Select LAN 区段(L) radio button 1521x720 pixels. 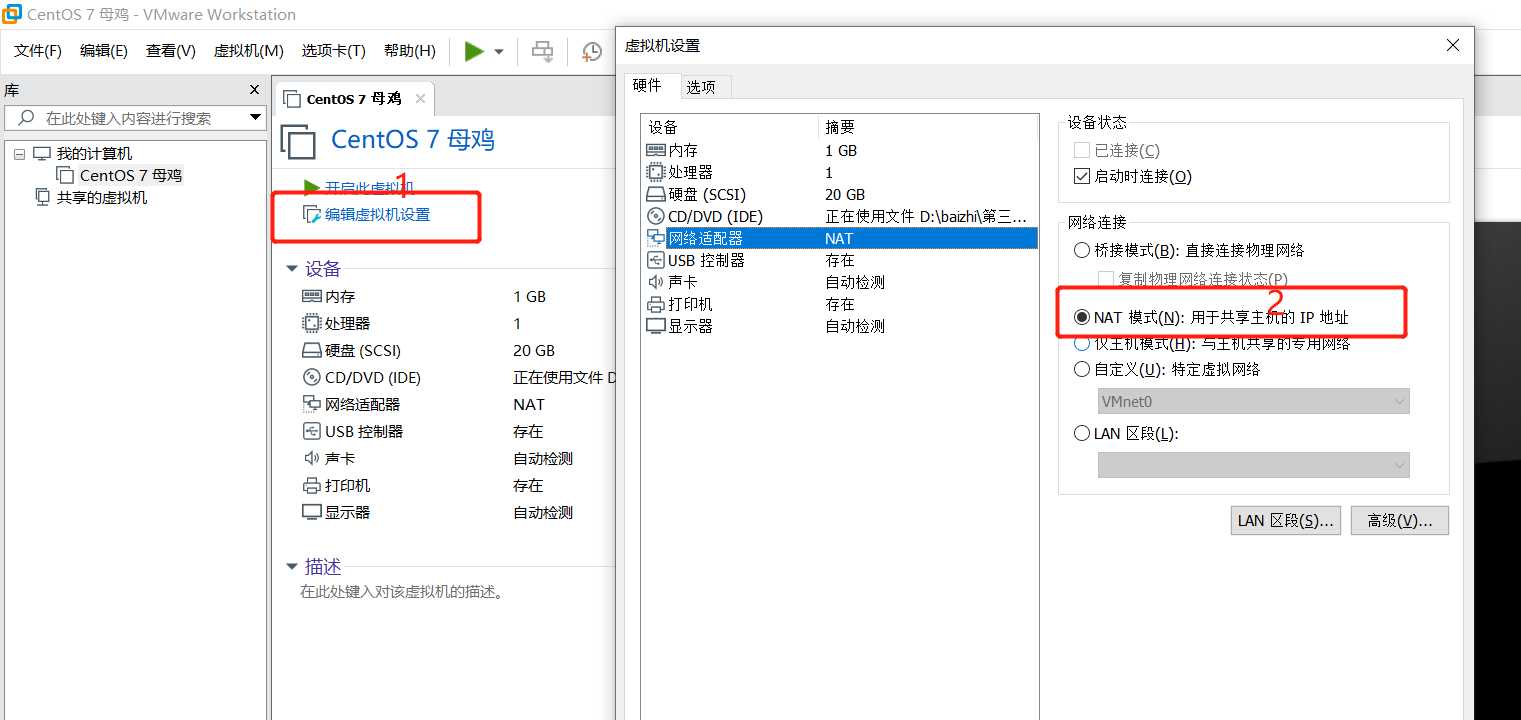pyautogui.click(x=1081, y=433)
